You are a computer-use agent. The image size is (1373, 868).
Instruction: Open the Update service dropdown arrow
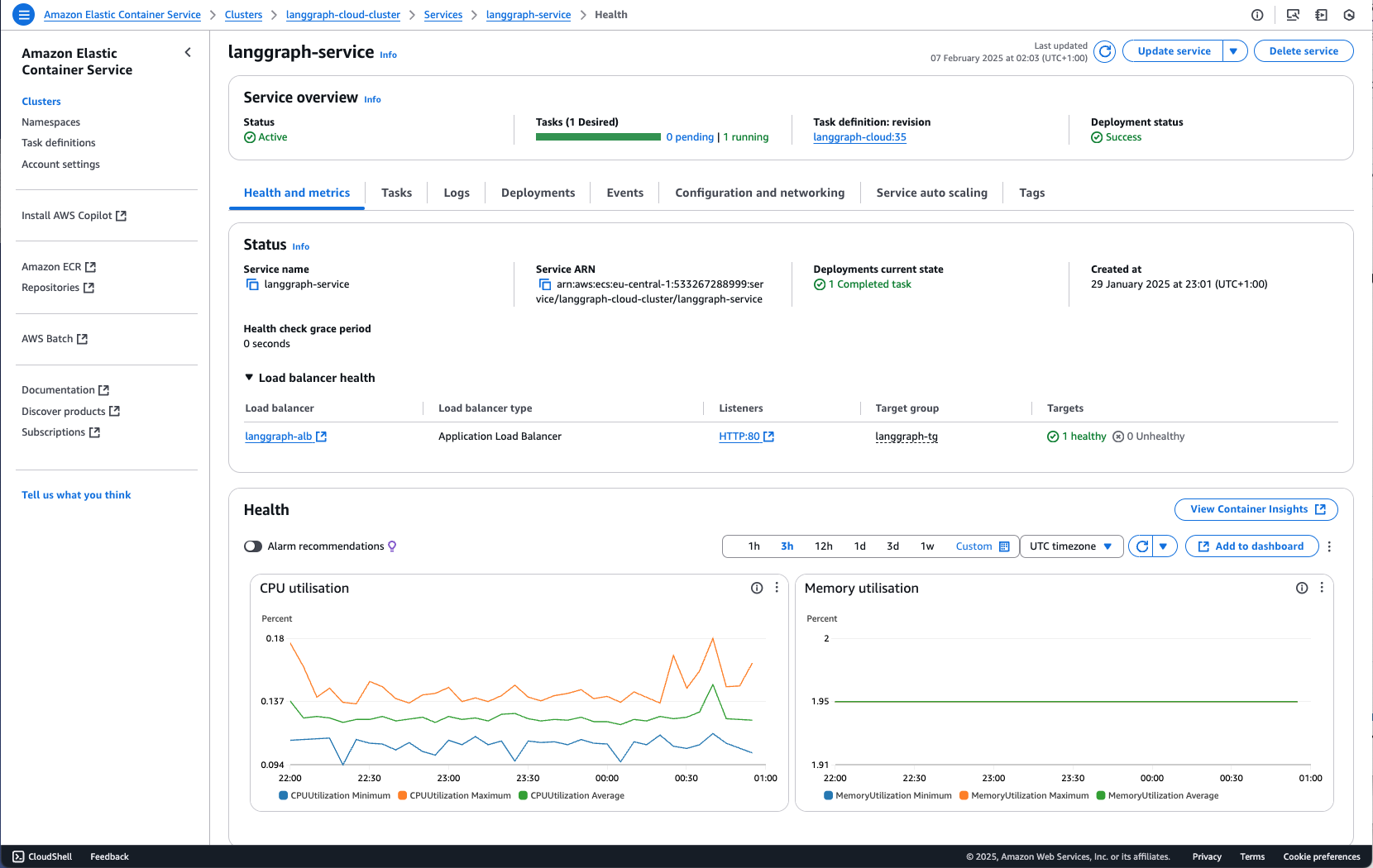(1234, 51)
